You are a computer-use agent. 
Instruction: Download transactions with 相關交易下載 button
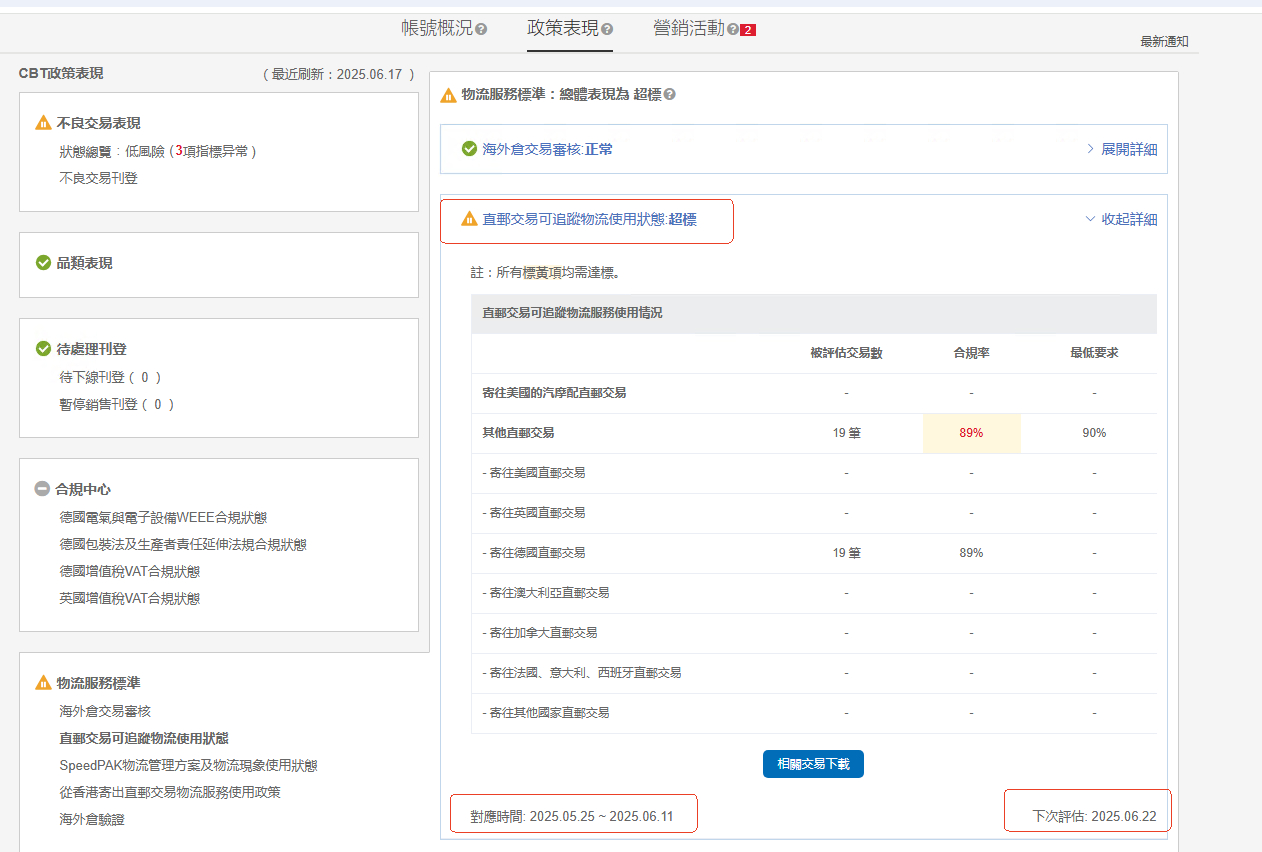tap(813, 765)
